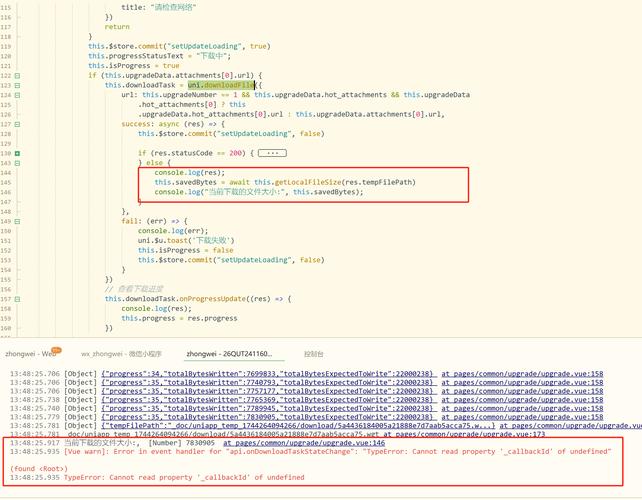The height and width of the screenshot is (500, 642).
Task: Collapse the fail callback fold at line 149
Action: [x=18, y=220]
